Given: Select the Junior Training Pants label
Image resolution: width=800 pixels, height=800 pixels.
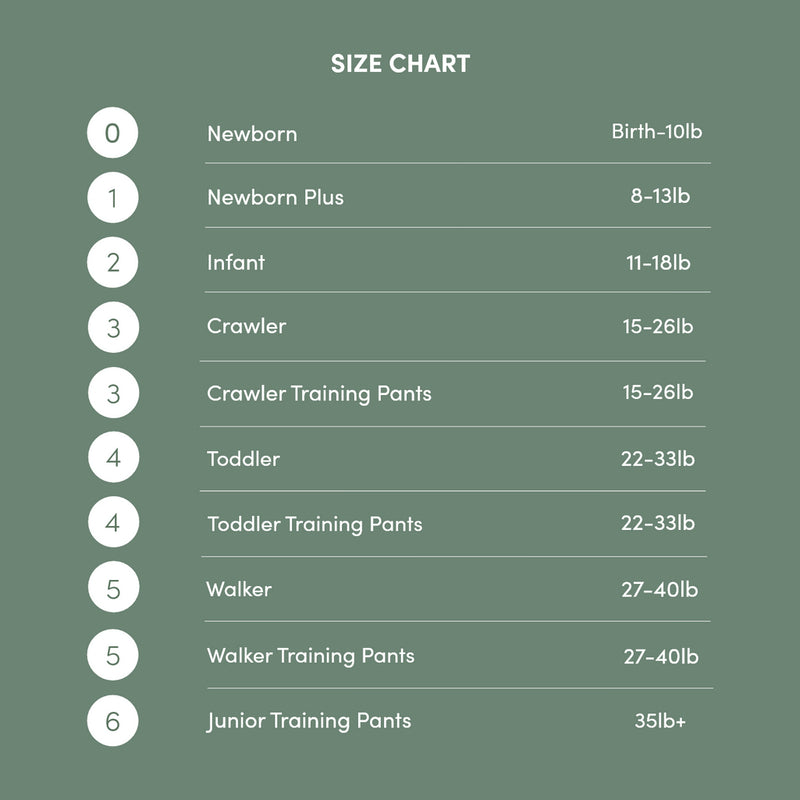Looking at the screenshot, I should pyautogui.click(x=309, y=721).
